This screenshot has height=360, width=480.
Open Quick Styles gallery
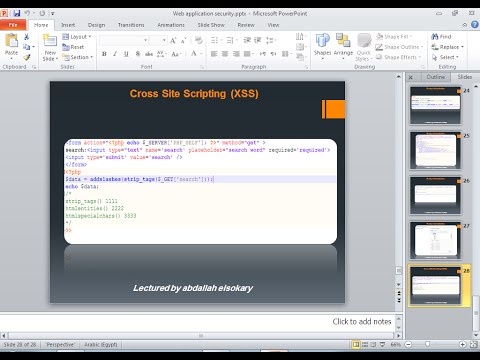pyautogui.click(x=364, y=47)
